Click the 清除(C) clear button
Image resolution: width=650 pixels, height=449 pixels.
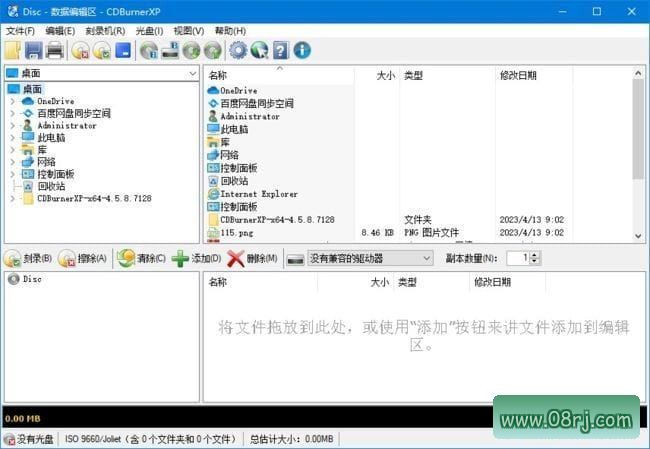click(x=141, y=258)
